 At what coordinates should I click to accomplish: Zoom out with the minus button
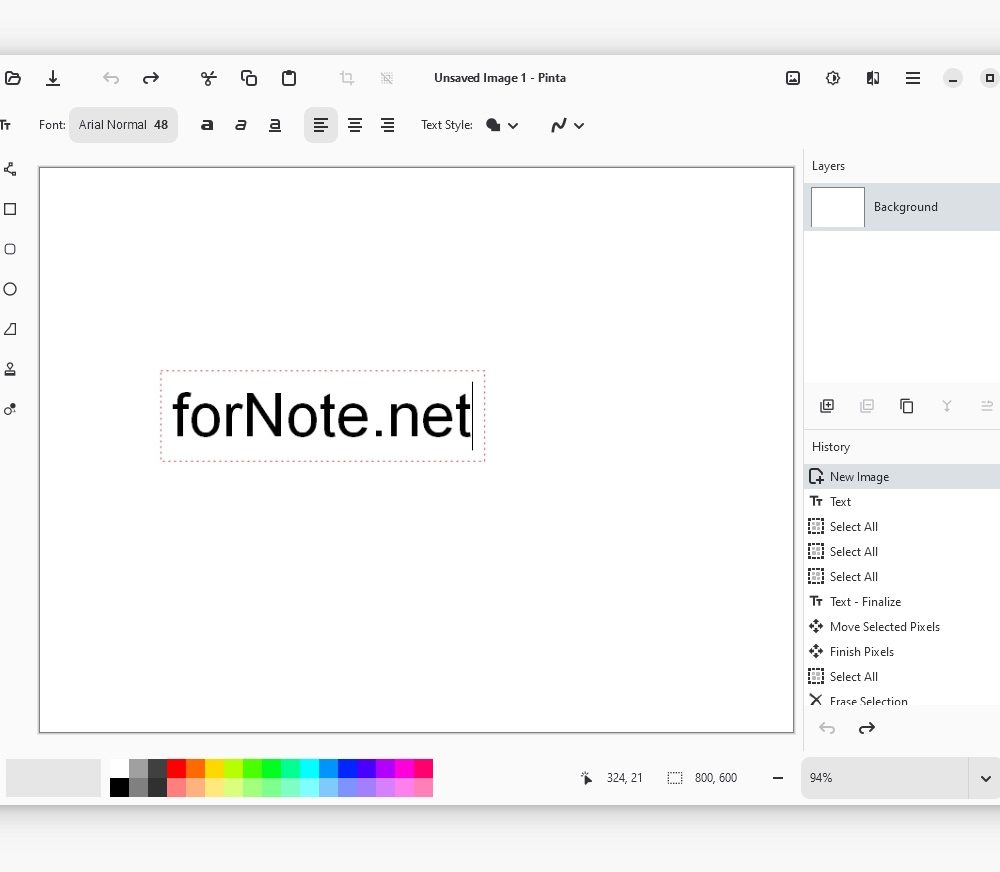[x=777, y=778]
